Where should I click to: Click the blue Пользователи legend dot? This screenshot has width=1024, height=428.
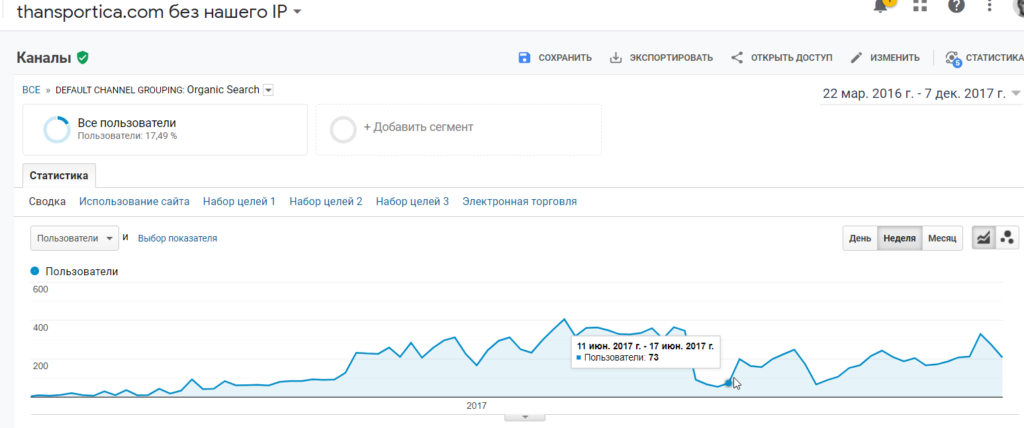[x=35, y=271]
